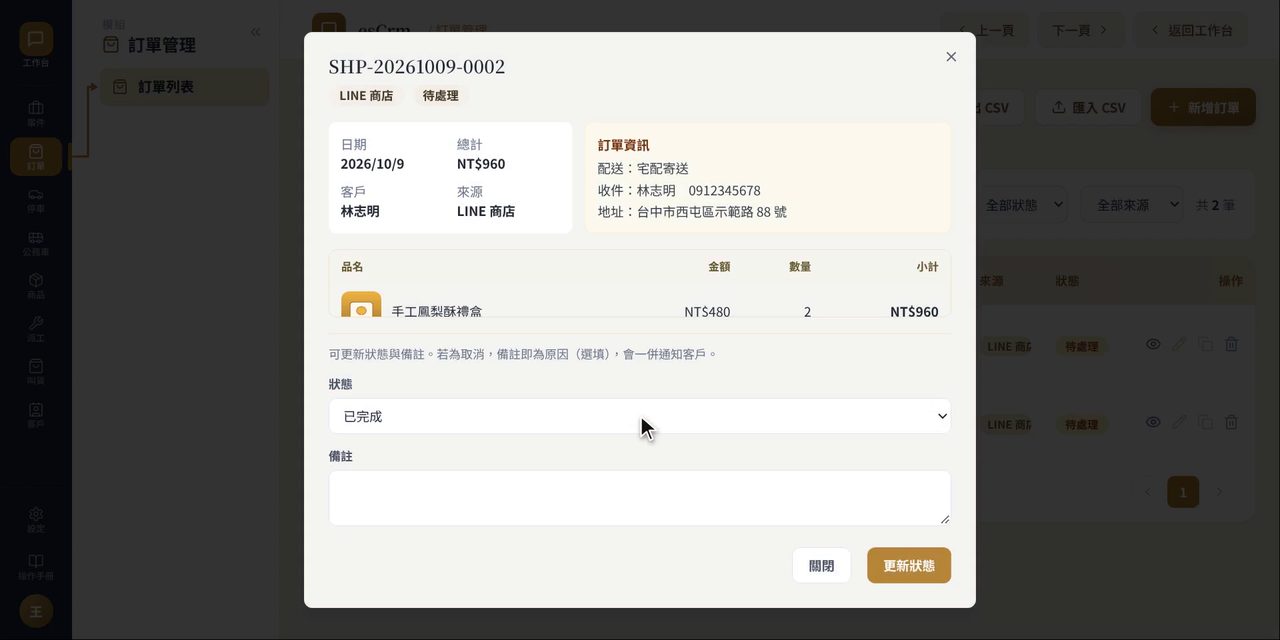The height and width of the screenshot is (640, 1280).
Task: Open the 商品 box icon in the sidebar
Action: (x=36, y=280)
